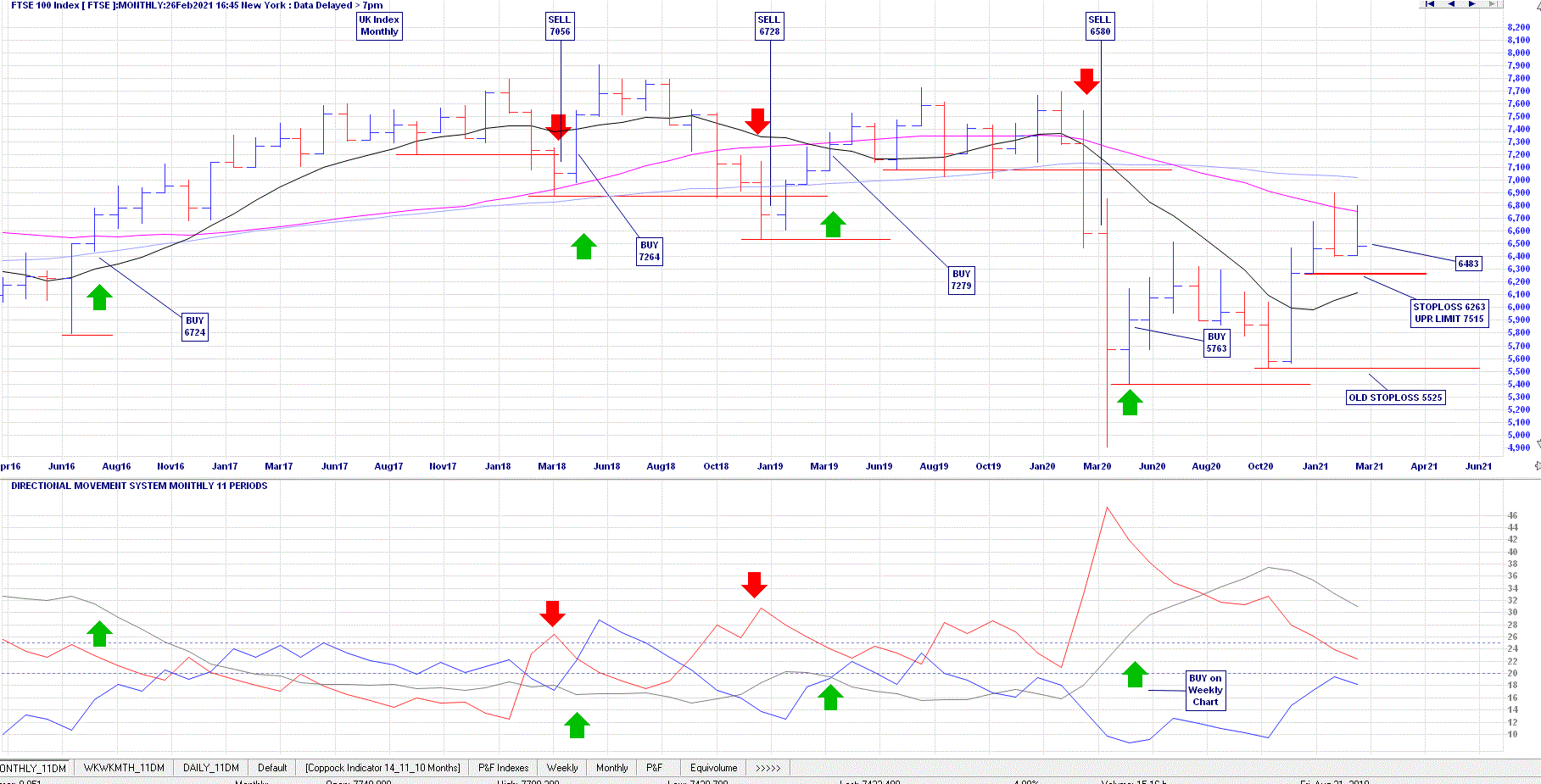The image size is (1541, 784).
Task: Click the Jan17 date axis label
Action: [225, 466]
